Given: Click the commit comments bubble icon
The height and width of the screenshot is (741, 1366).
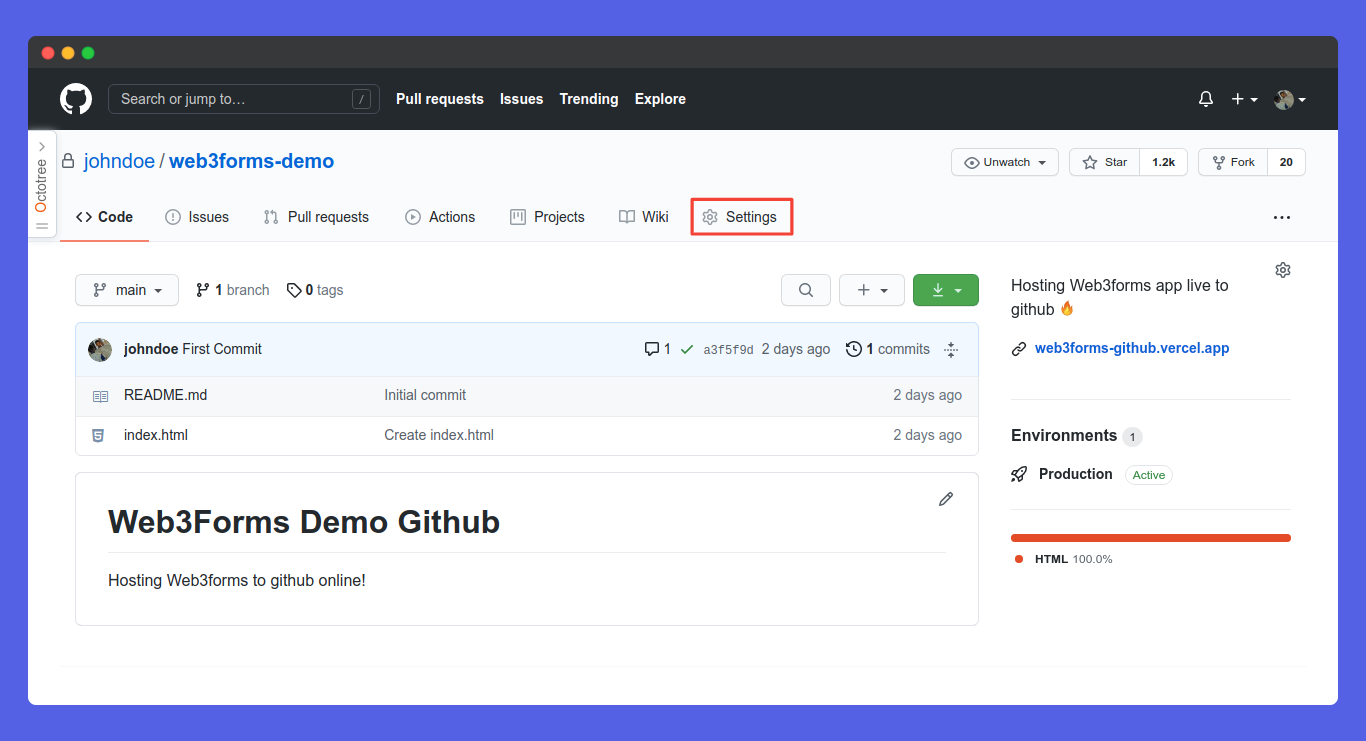Looking at the screenshot, I should click(652, 349).
